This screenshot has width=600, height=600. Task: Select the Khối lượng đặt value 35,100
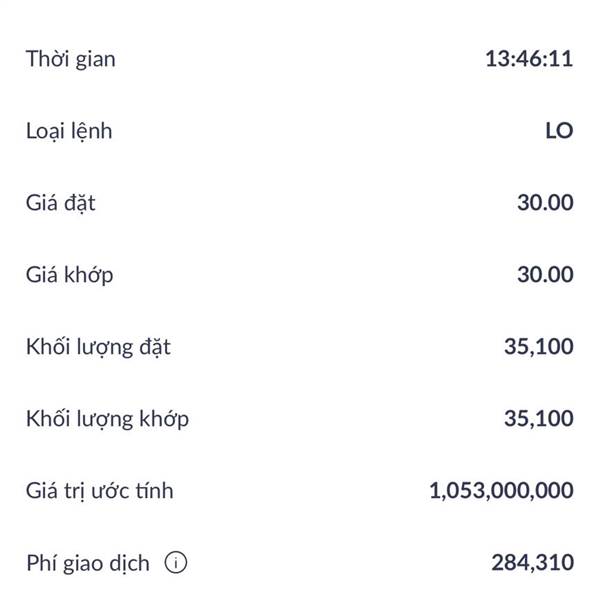(539, 347)
